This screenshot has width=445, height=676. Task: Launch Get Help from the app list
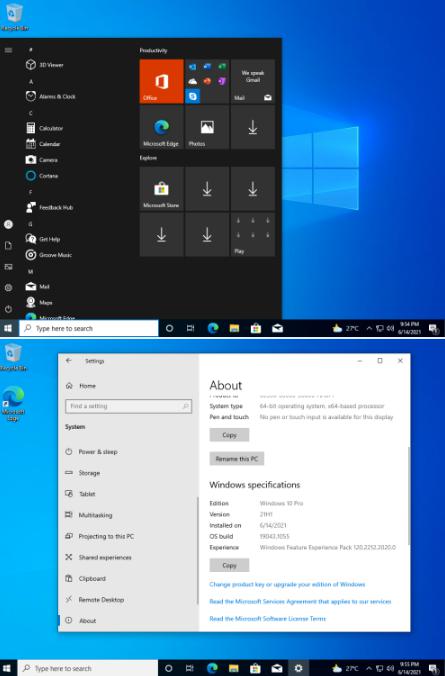pos(43,239)
